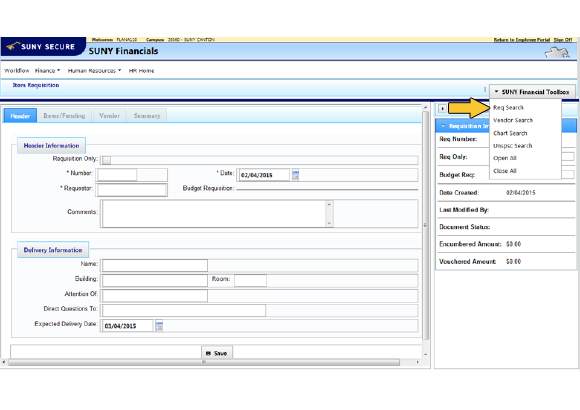Click the SUNY Secure logo
The image size is (580, 410).
43,47
